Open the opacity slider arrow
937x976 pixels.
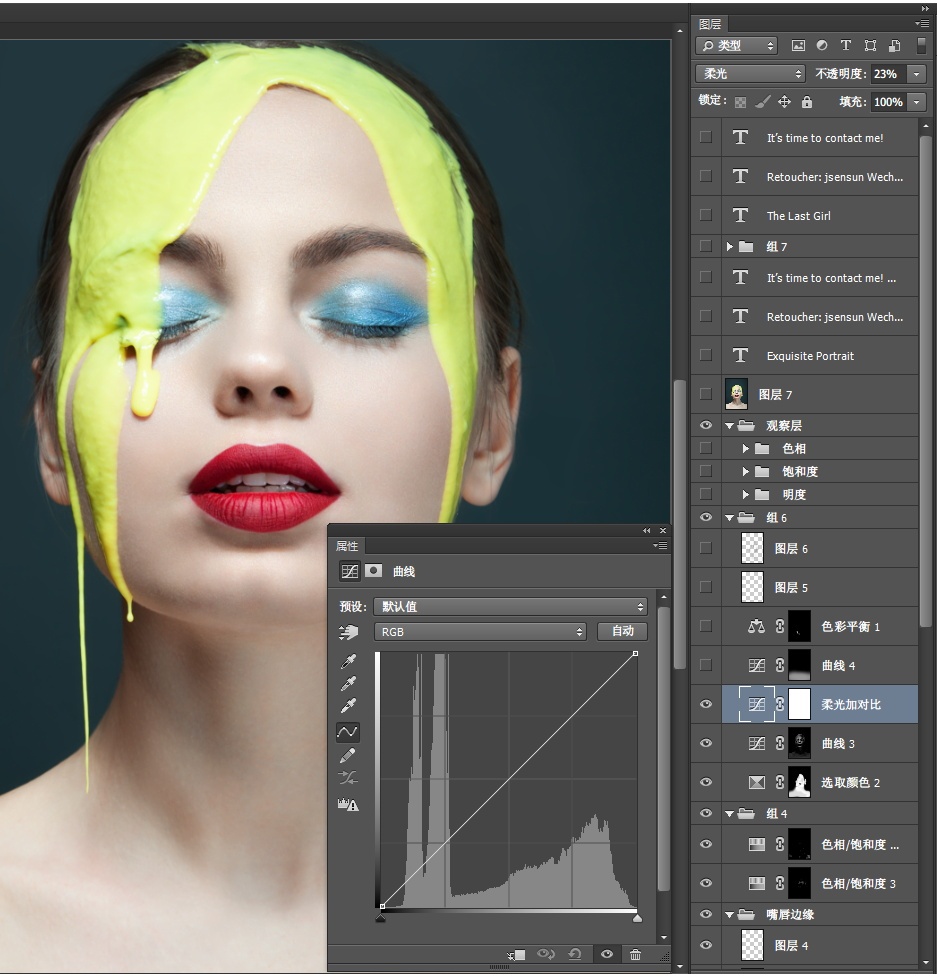916,74
